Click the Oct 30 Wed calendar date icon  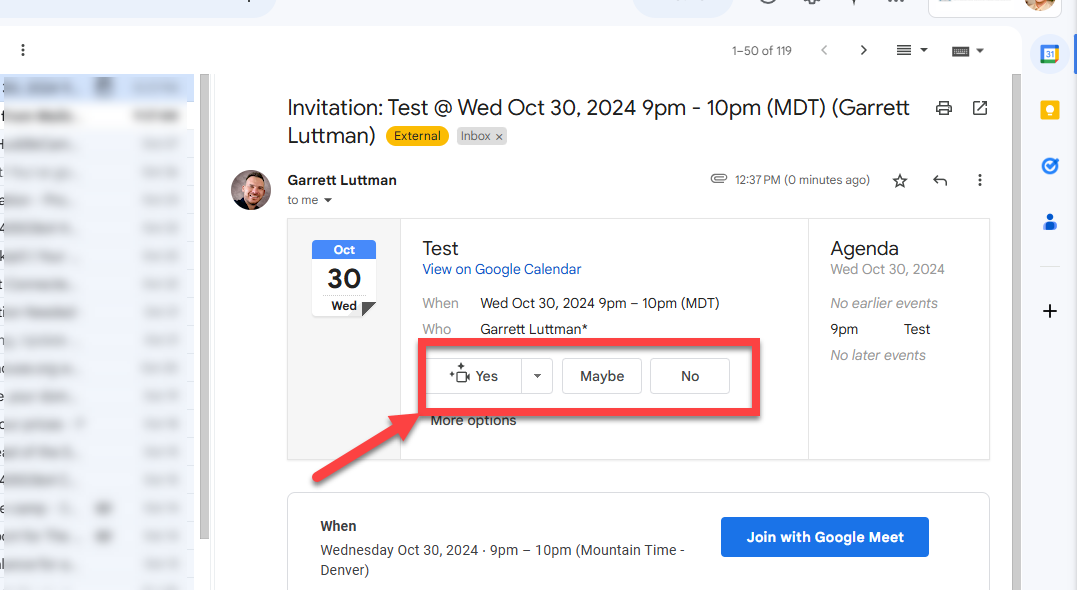[344, 278]
